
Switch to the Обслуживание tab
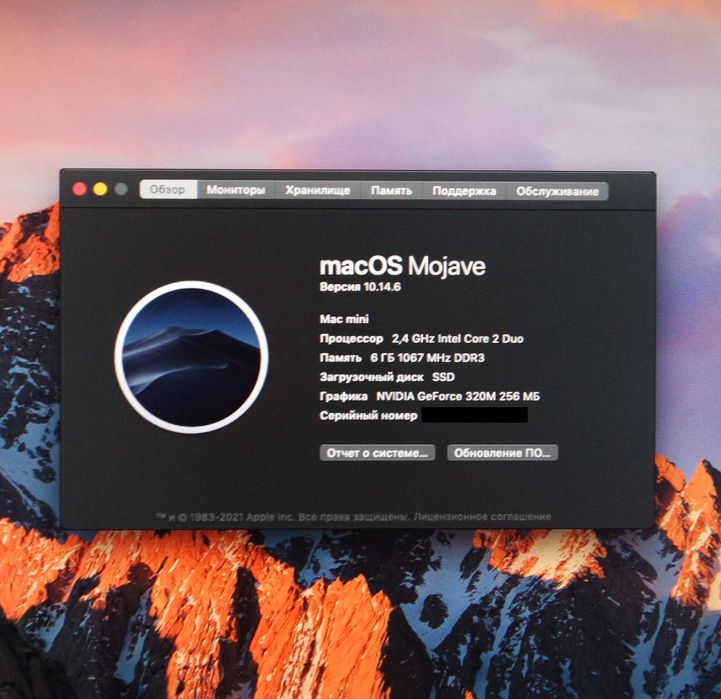tap(557, 191)
